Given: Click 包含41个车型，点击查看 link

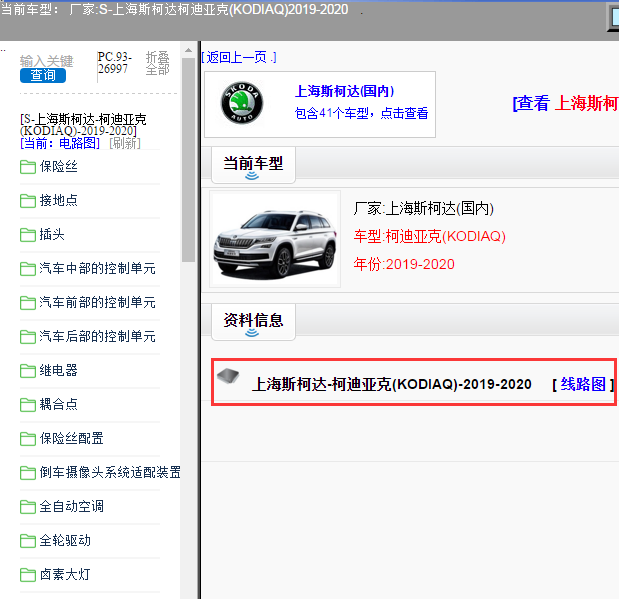Looking at the screenshot, I should click(x=361, y=114).
